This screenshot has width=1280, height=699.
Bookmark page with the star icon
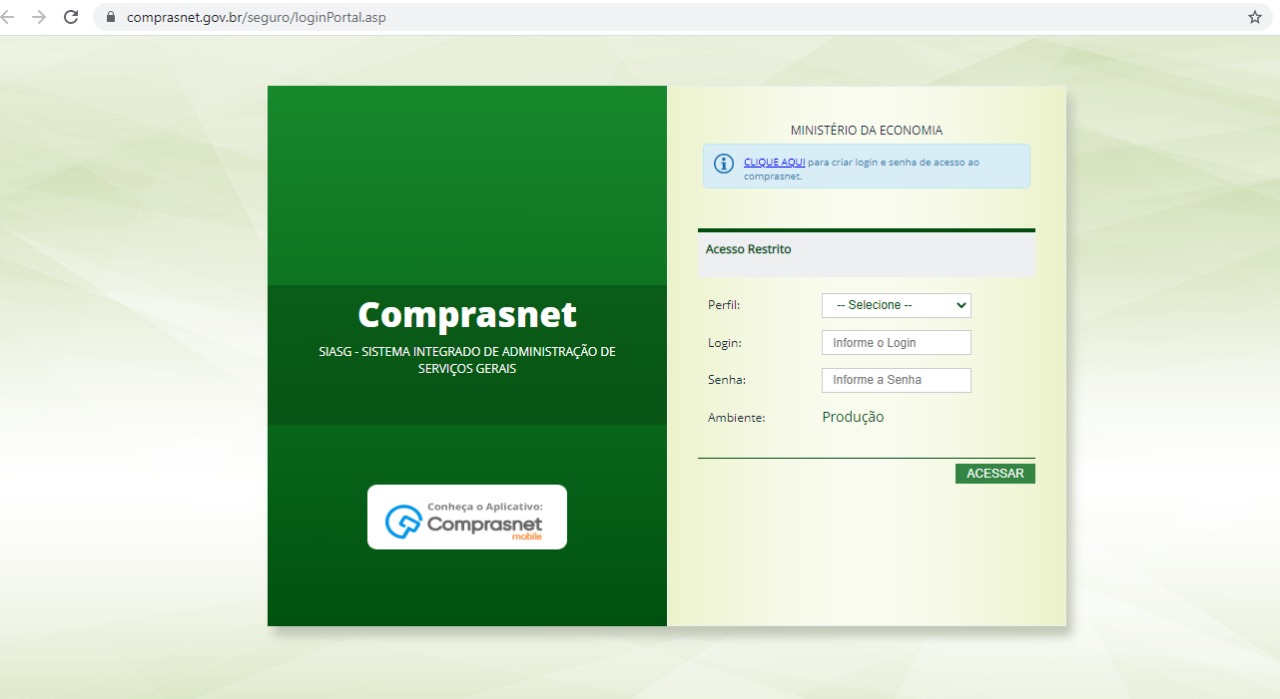point(1255,17)
